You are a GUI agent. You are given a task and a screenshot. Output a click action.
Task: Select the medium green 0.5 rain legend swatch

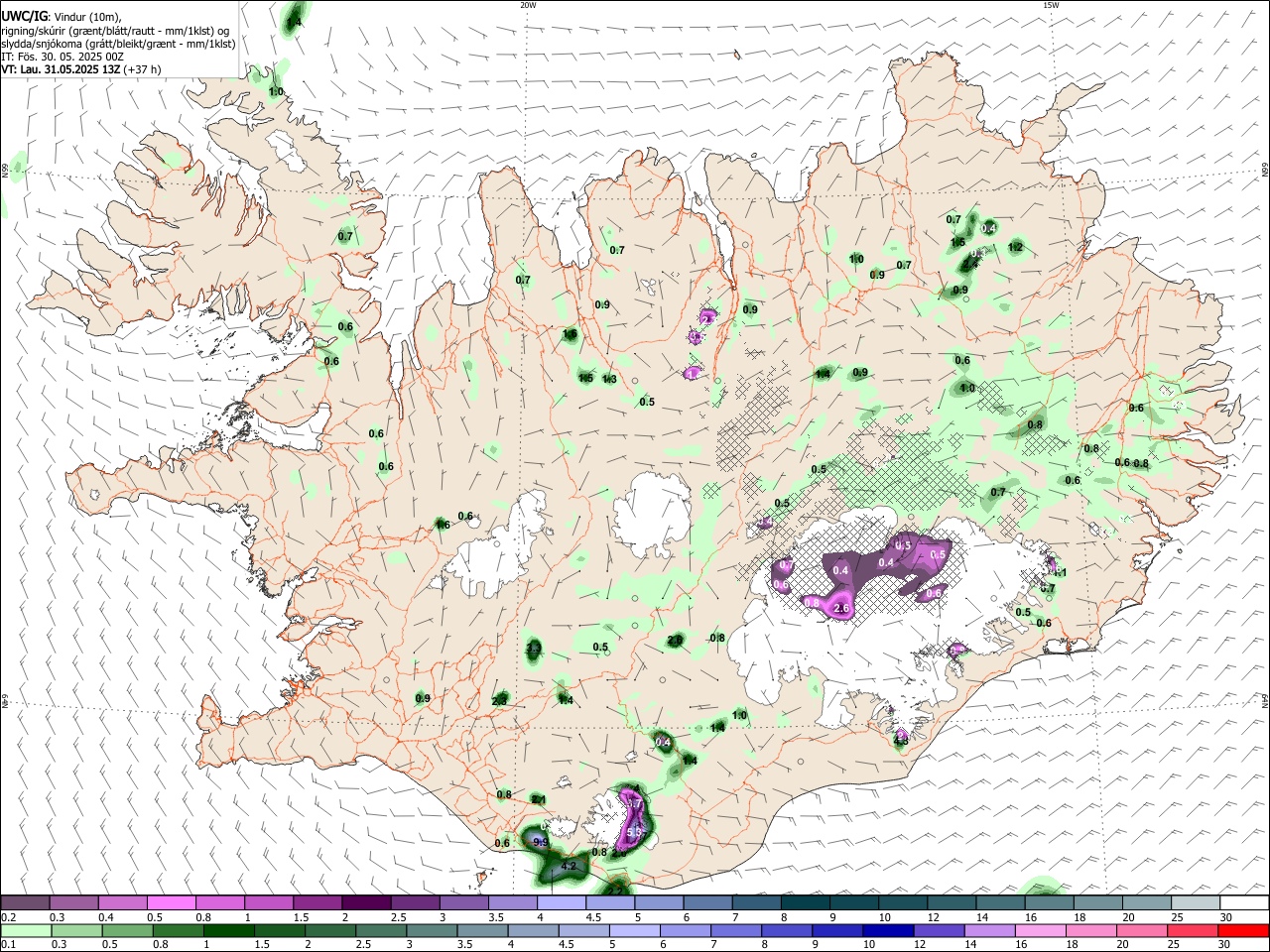click(126, 930)
